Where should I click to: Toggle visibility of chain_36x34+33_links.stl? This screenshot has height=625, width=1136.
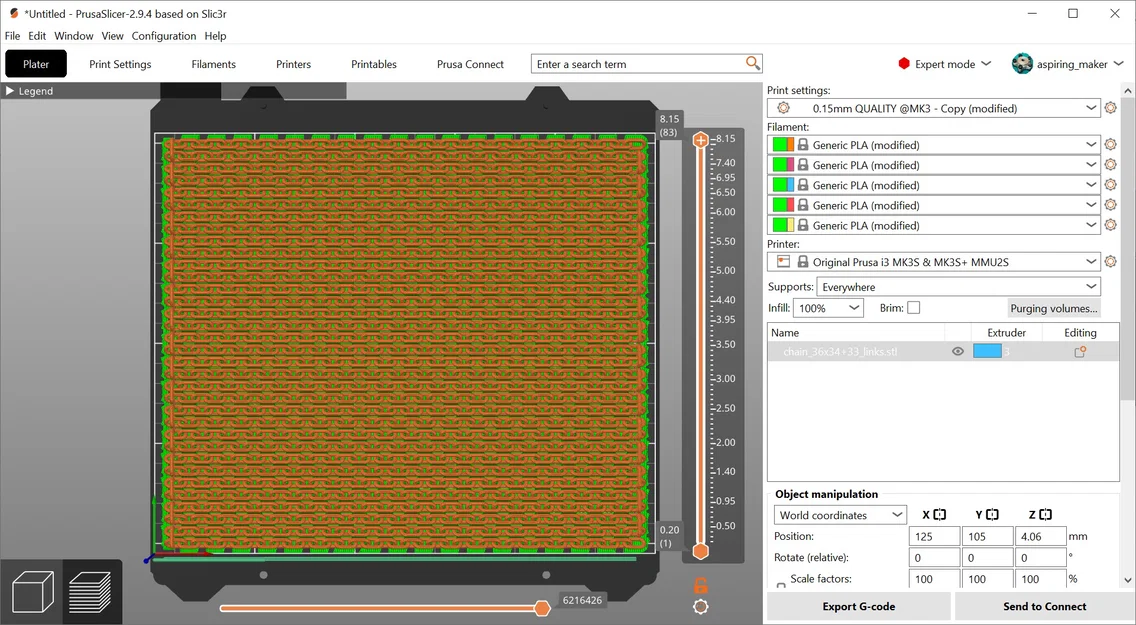958,352
